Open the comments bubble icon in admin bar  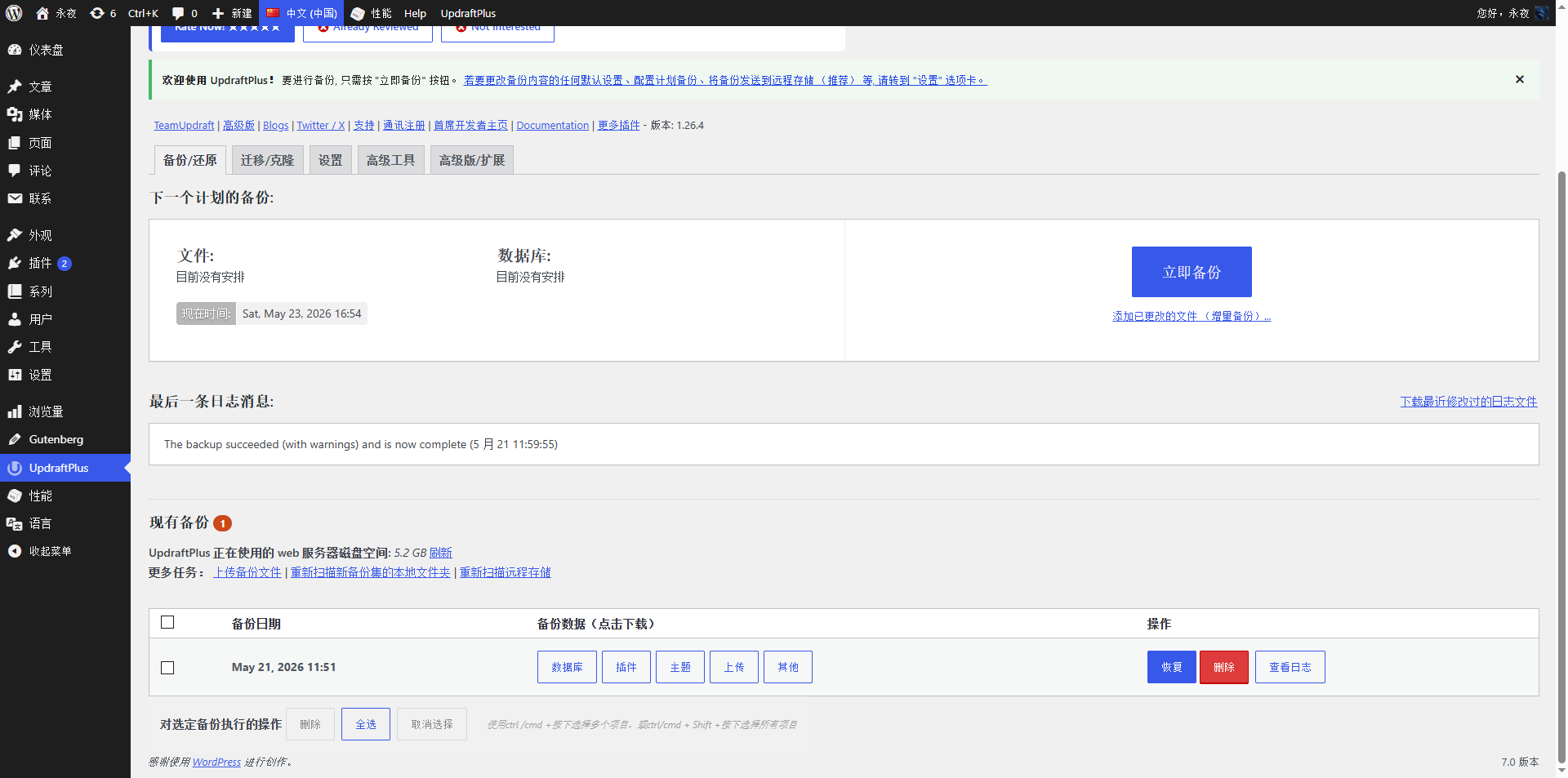(x=178, y=13)
